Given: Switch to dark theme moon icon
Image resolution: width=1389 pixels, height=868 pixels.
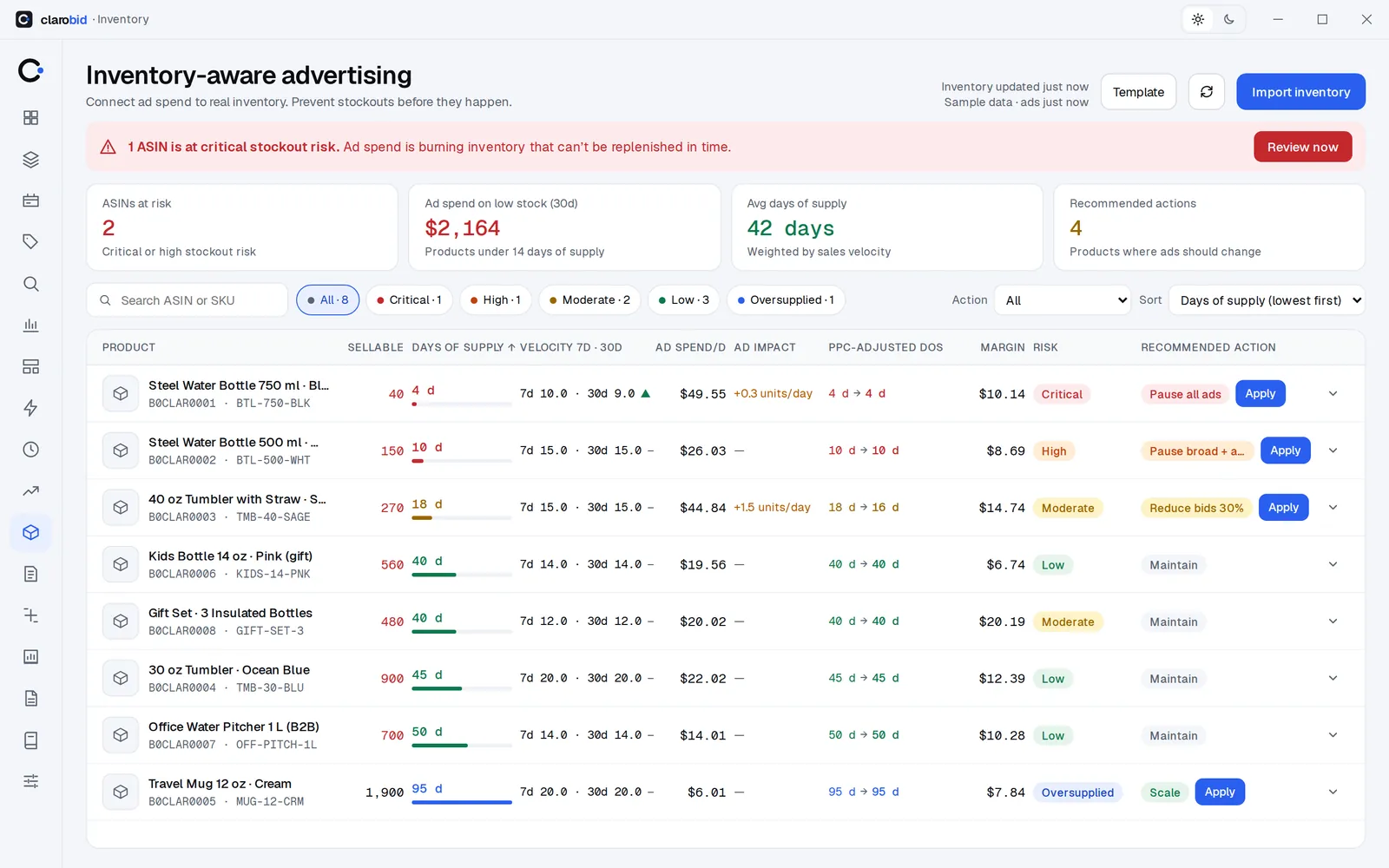Looking at the screenshot, I should point(1229,19).
